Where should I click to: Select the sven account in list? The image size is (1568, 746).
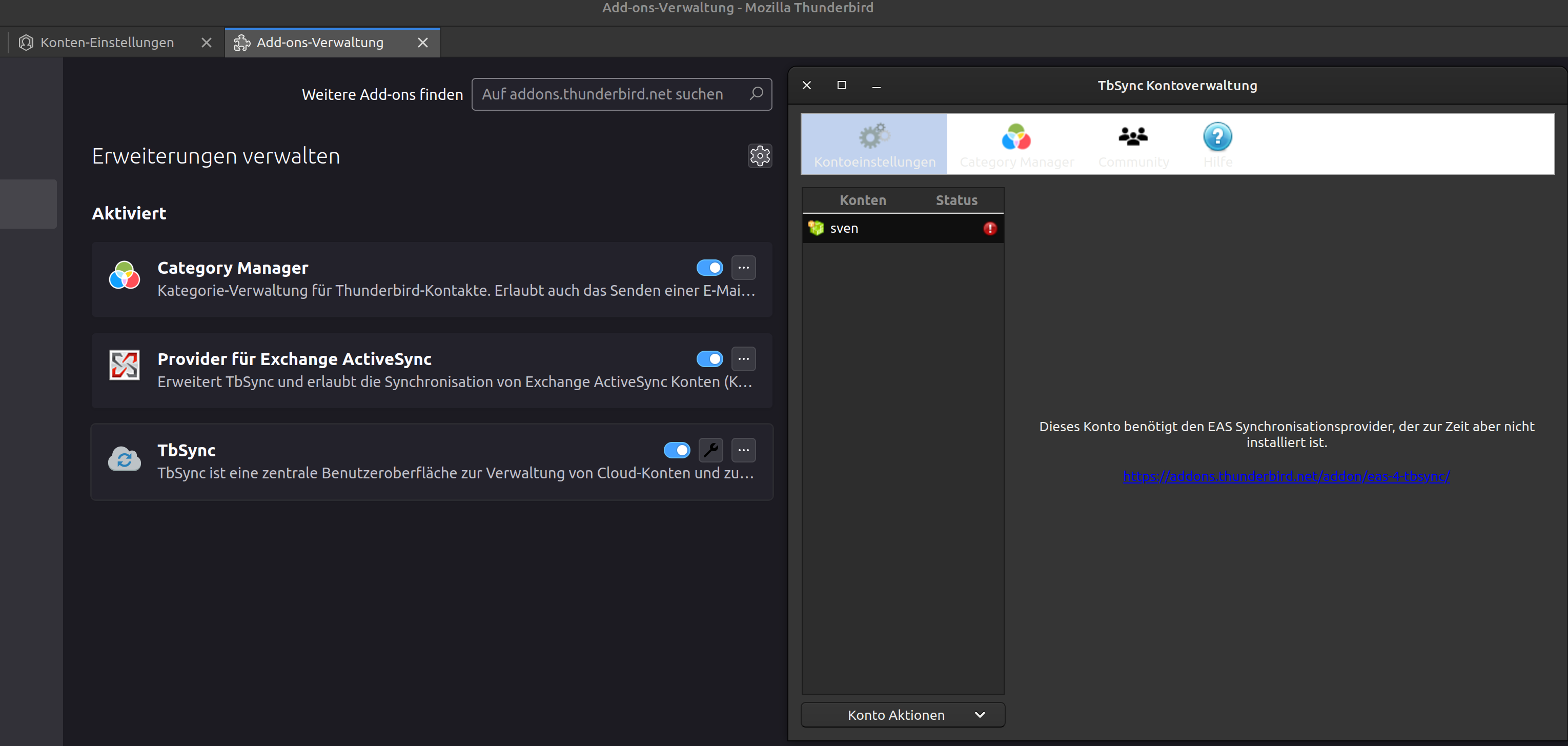[x=844, y=228]
